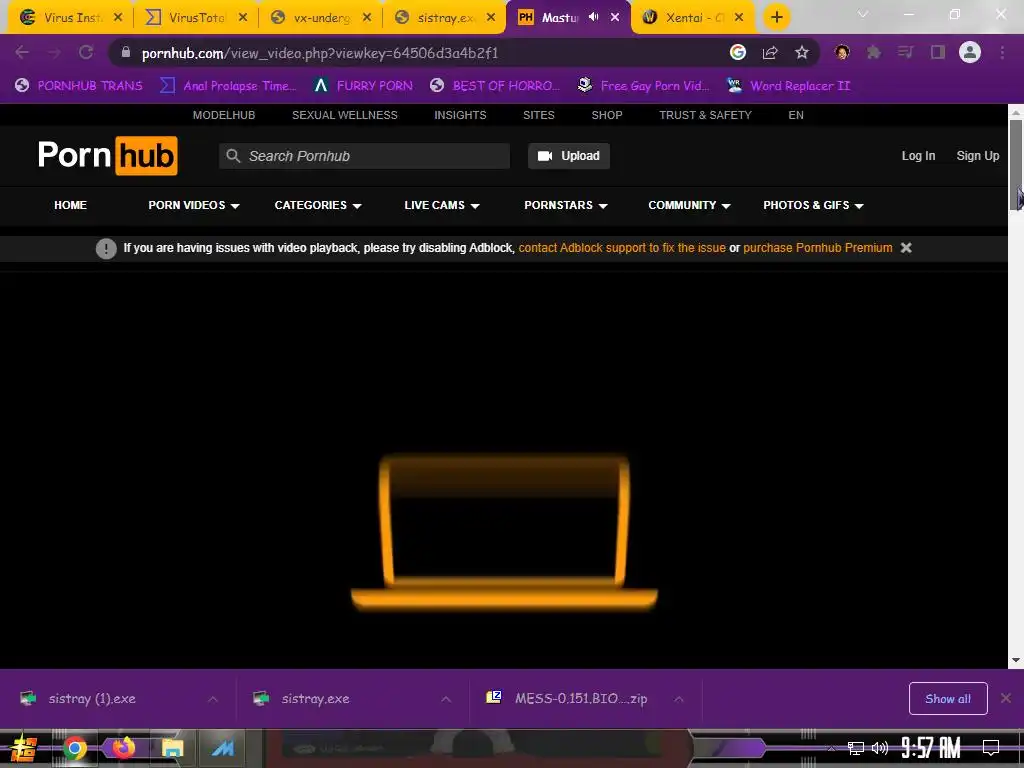Open the media controls icon in toolbar

point(906,52)
